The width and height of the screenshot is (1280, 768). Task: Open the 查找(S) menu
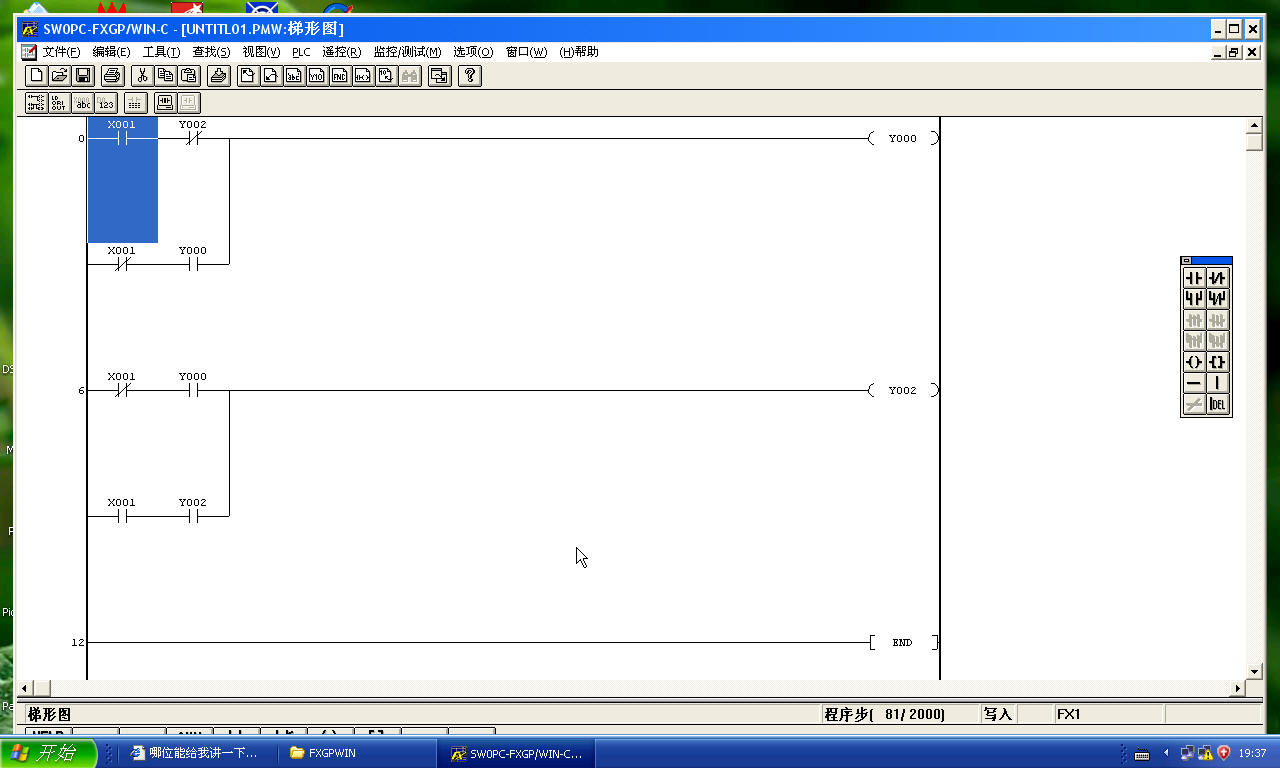tap(211, 52)
